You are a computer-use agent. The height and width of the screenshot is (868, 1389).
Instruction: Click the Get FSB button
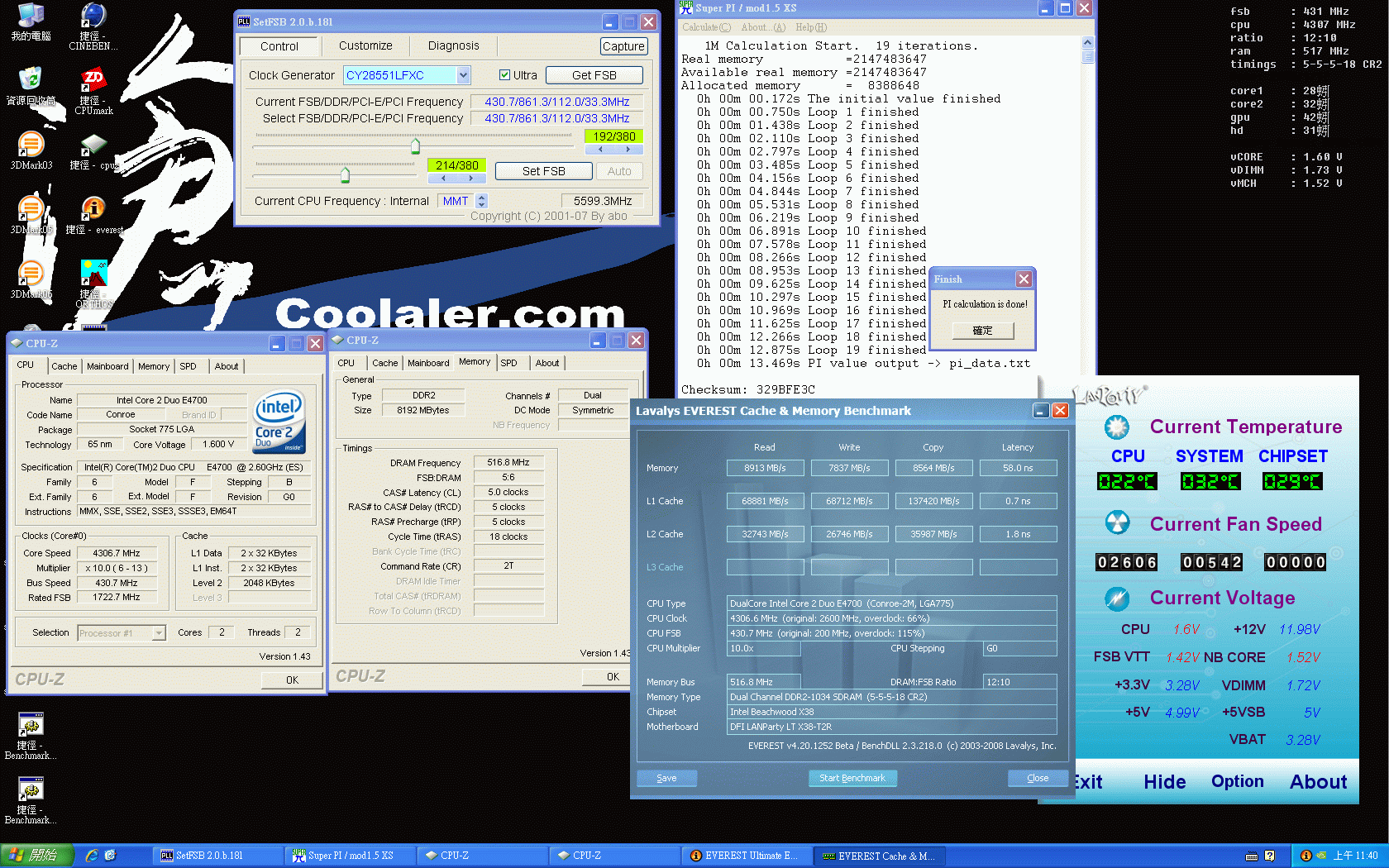click(594, 75)
